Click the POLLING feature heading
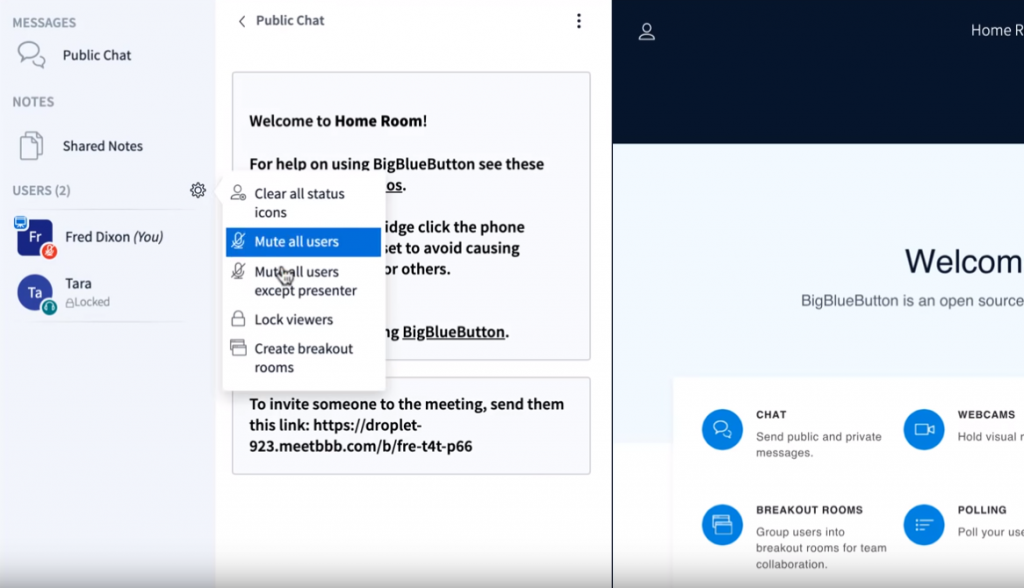Image resolution: width=1024 pixels, height=588 pixels. click(982, 510)
